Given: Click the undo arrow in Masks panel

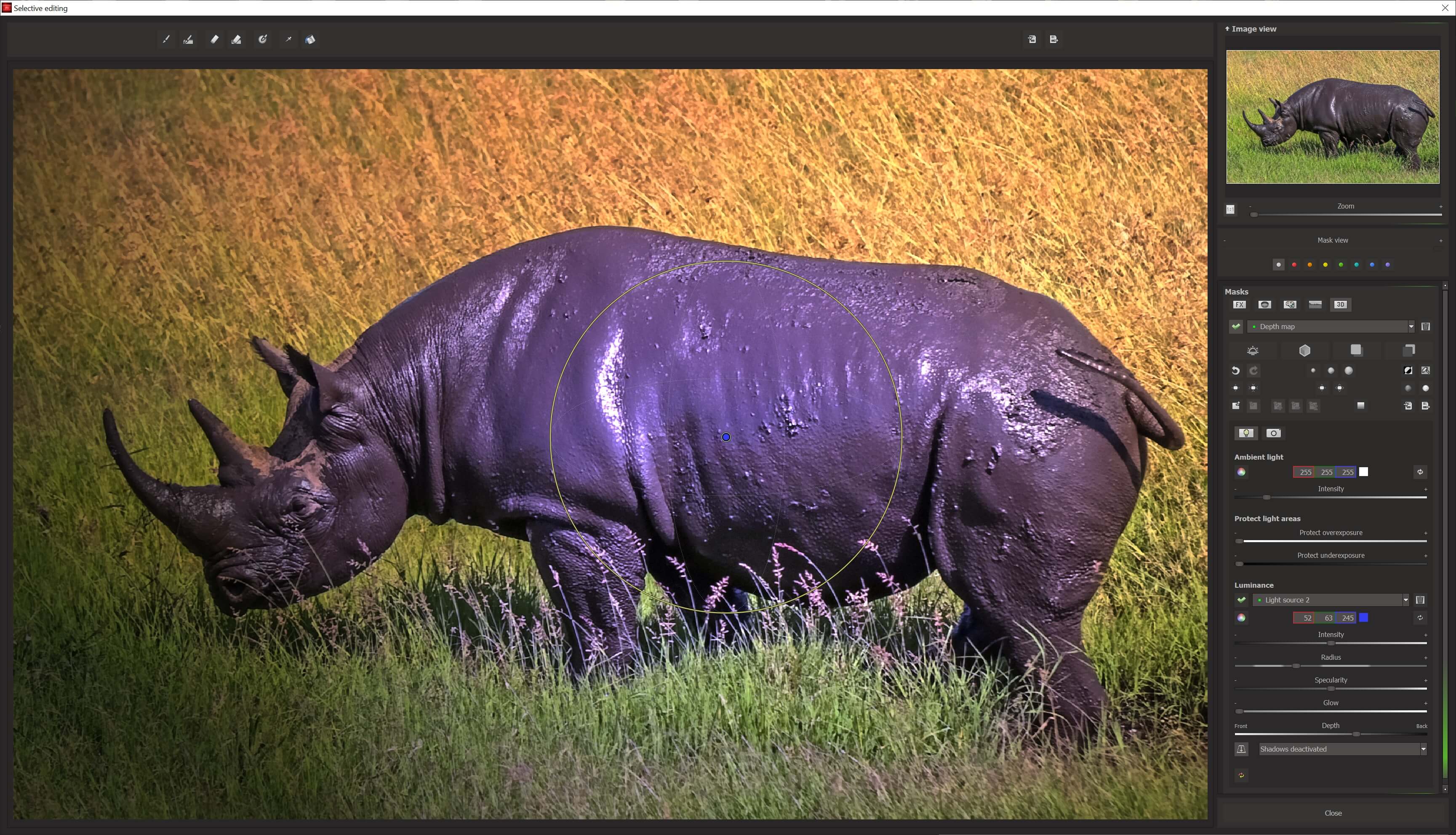Looking at the screenshot, I should tap(1235, 371).
